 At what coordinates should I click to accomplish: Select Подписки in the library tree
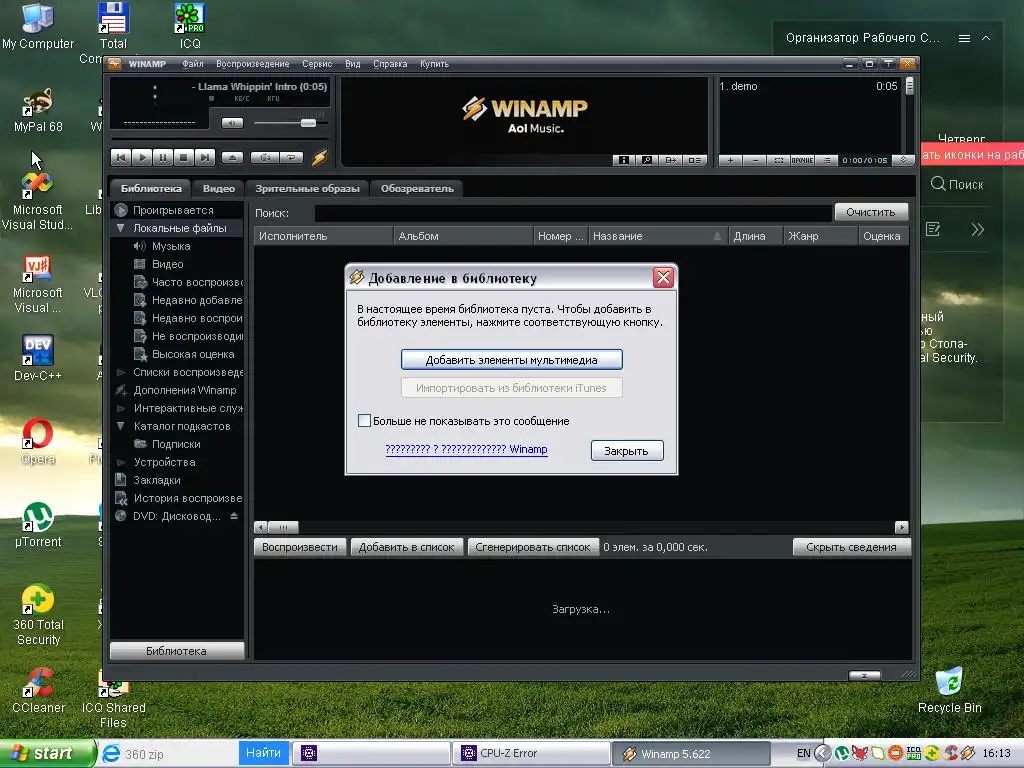(176, 444)
